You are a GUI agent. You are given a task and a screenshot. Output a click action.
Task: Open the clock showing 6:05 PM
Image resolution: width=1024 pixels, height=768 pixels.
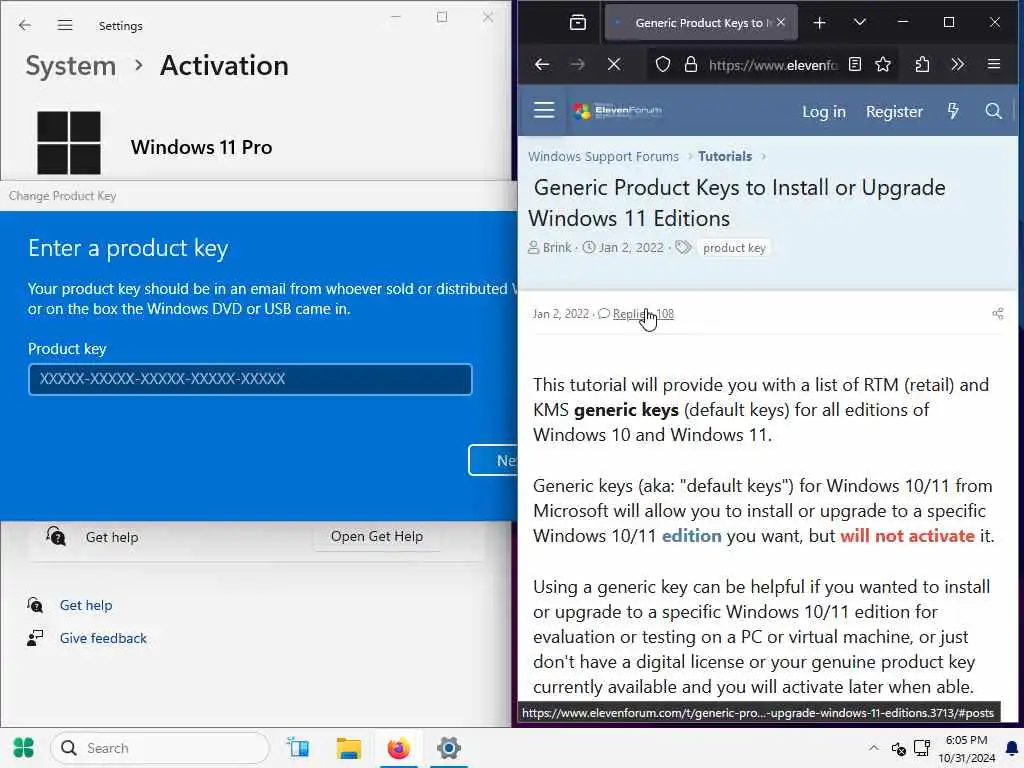(x=967, y=749)
